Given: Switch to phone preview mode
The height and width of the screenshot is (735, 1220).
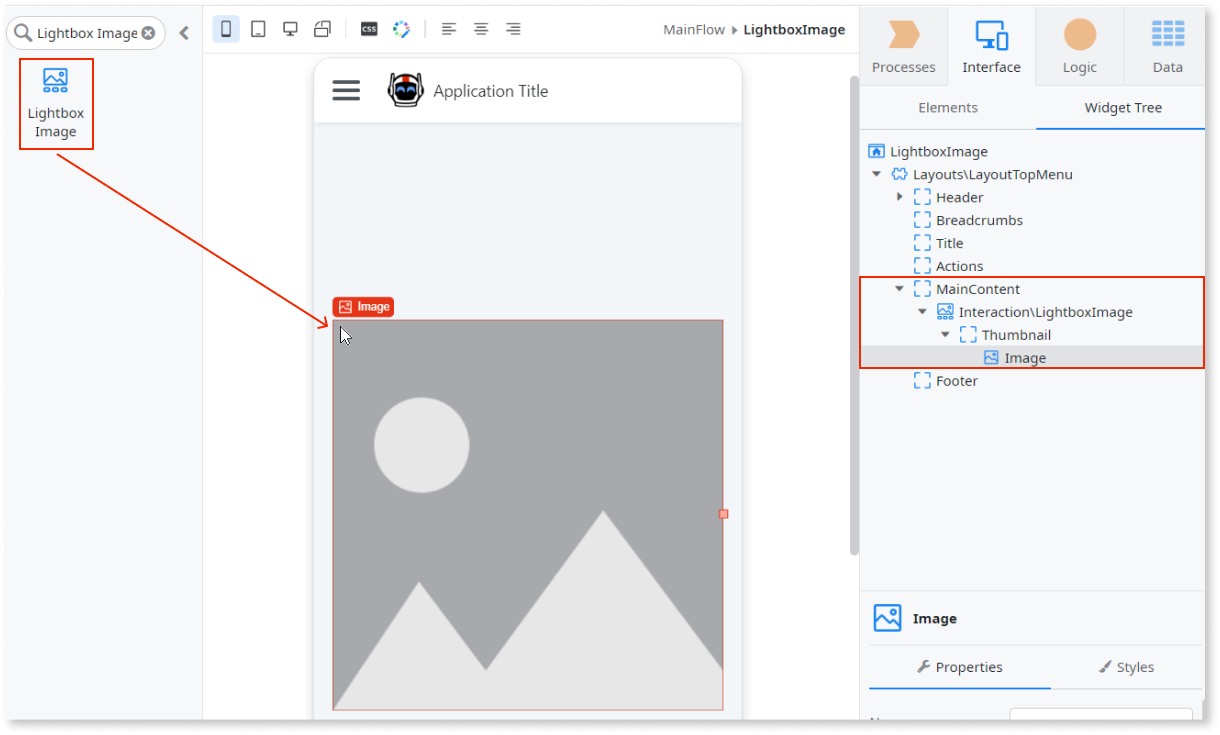Looking at the screenshot, I should [x=226, y=28].
